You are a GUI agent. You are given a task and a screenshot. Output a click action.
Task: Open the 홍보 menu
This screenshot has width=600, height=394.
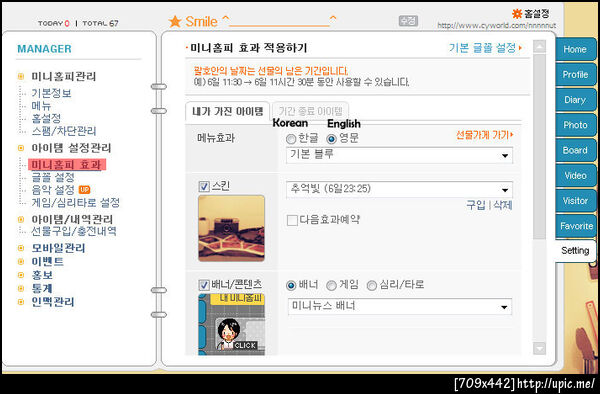pos(42,275)
